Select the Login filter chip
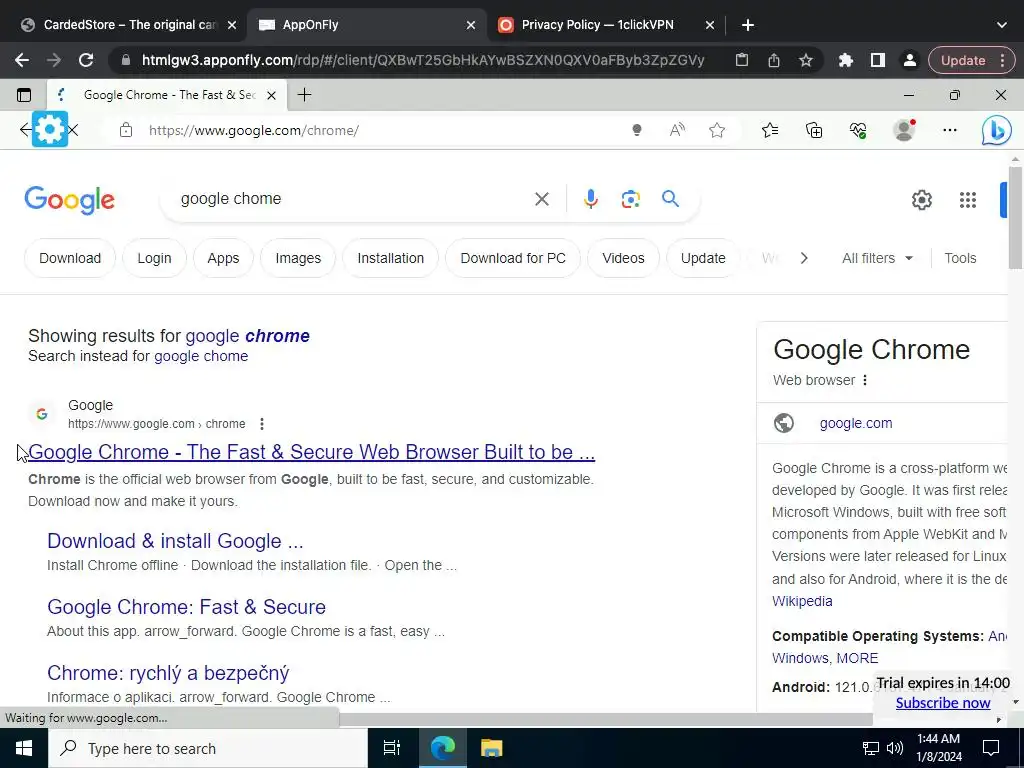 click(x=154, y=258)
